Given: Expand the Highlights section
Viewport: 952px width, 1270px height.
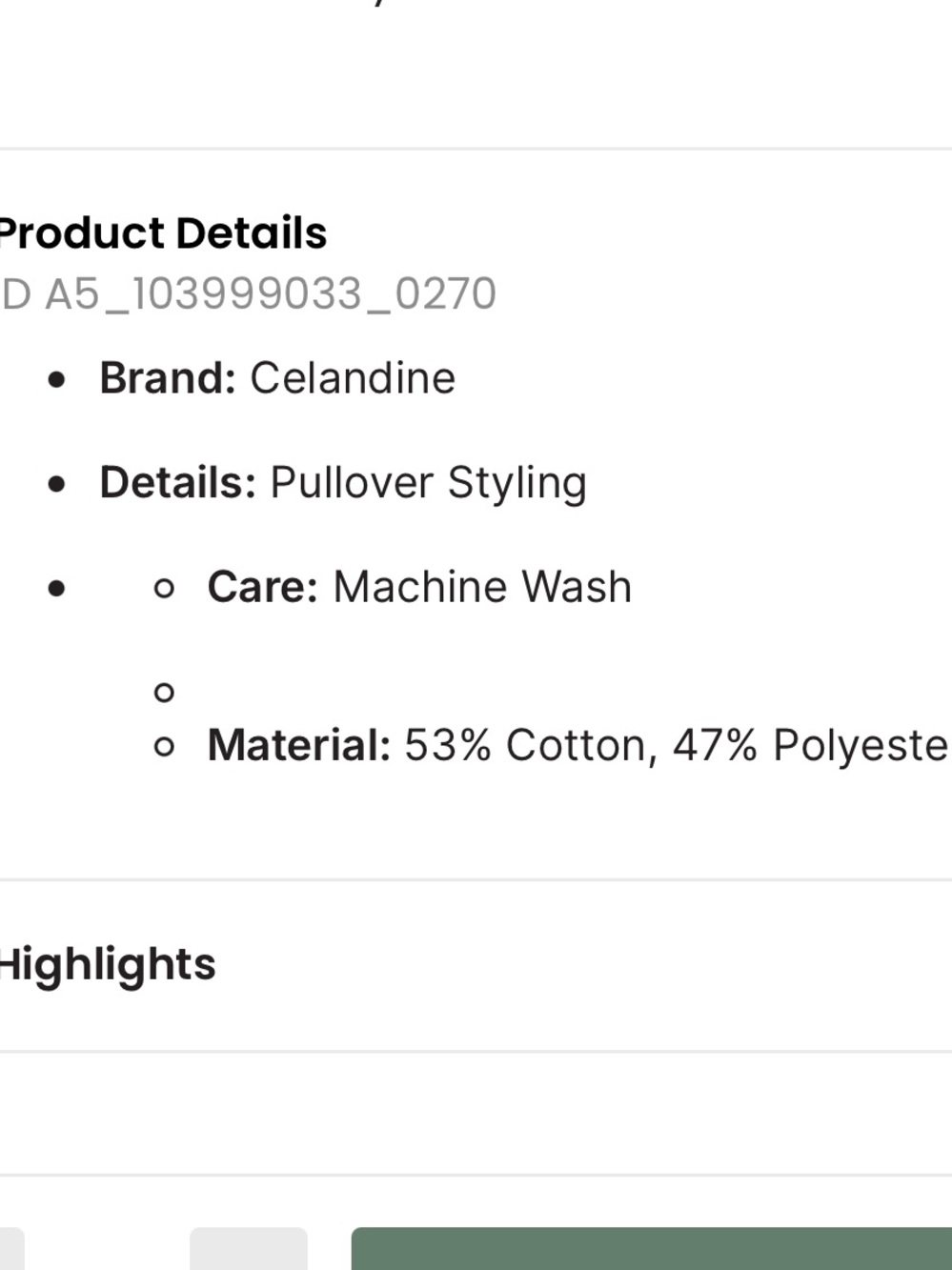Looking at the screenshot, I should click(108, 964).
